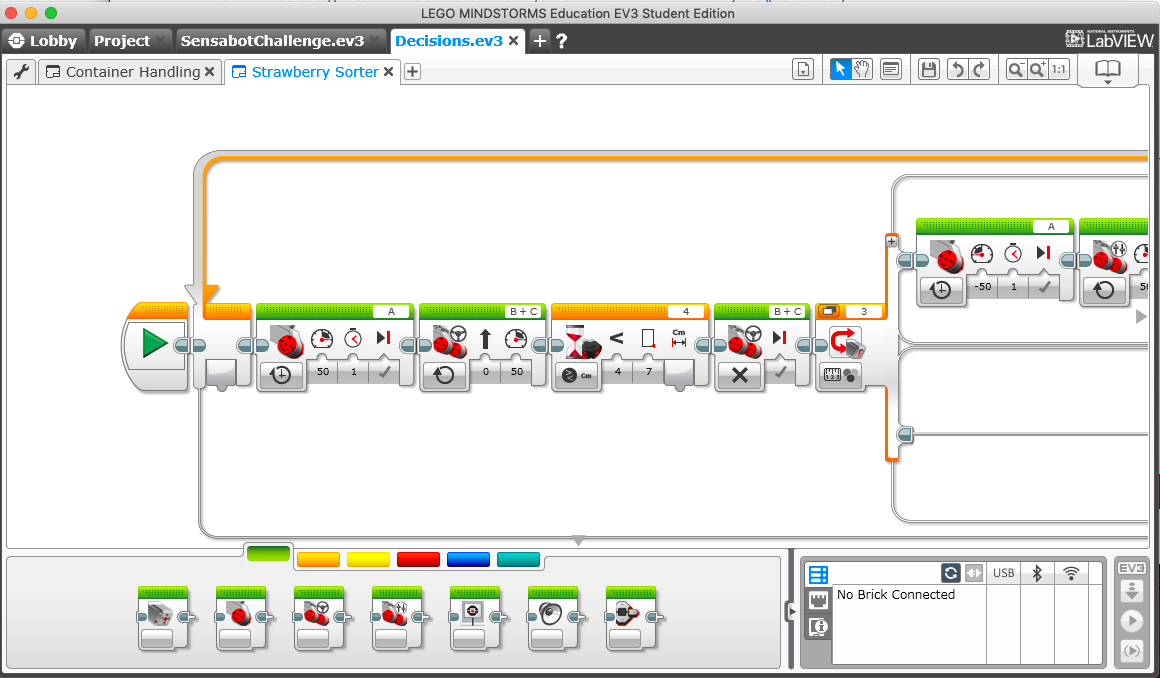Open port selector A on first motor block

click(x=391, y=312)
